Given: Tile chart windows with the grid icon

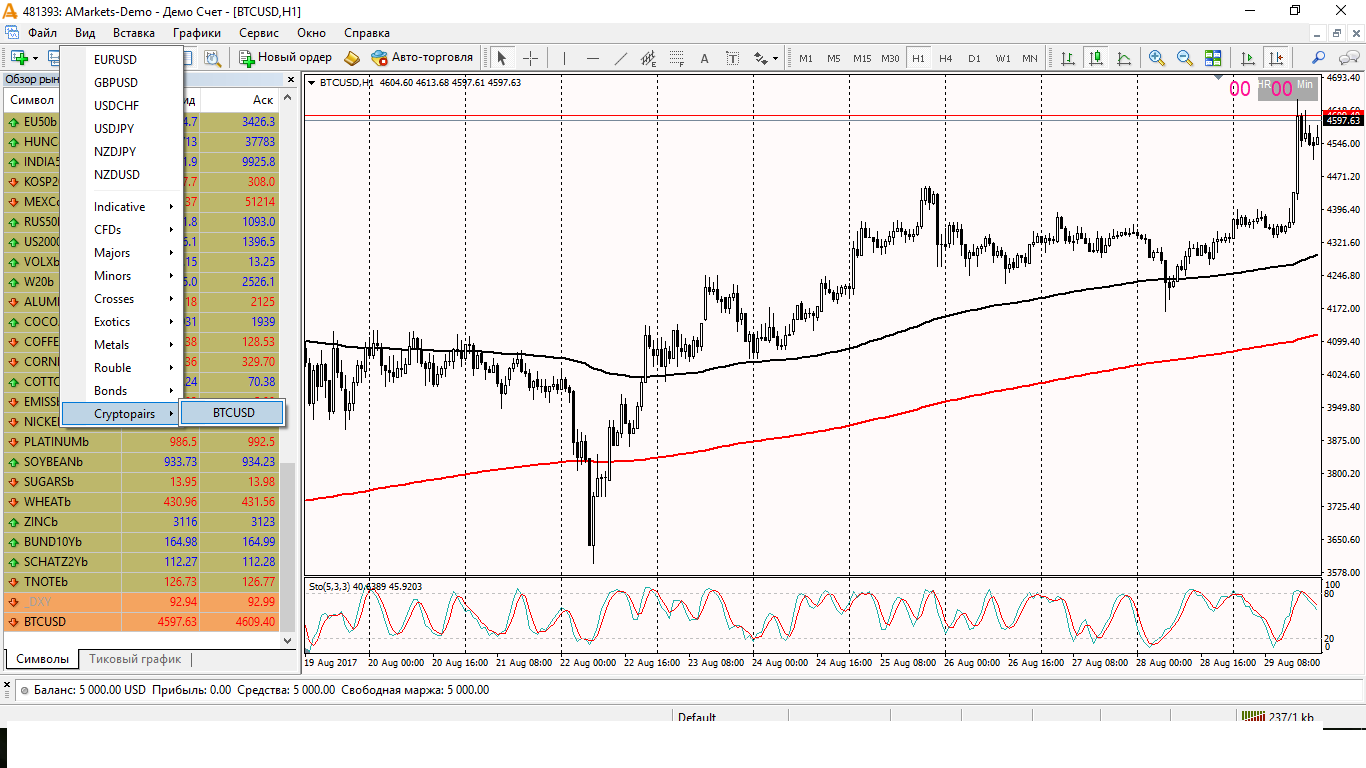Looking at the screenshot, I should 1213,58.
